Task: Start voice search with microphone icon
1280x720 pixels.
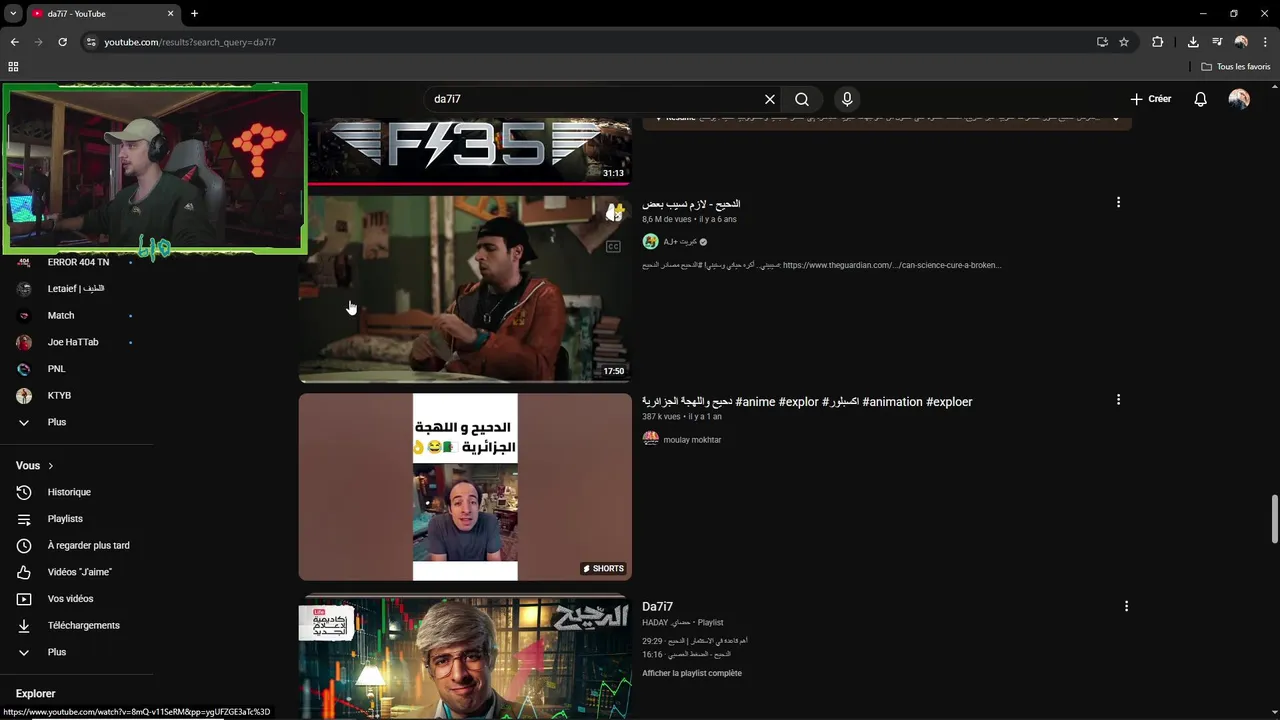Action: point(847,99)
